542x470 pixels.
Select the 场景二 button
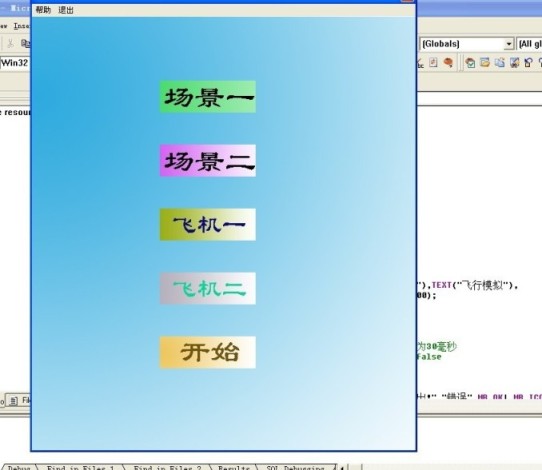coord(208,161)
